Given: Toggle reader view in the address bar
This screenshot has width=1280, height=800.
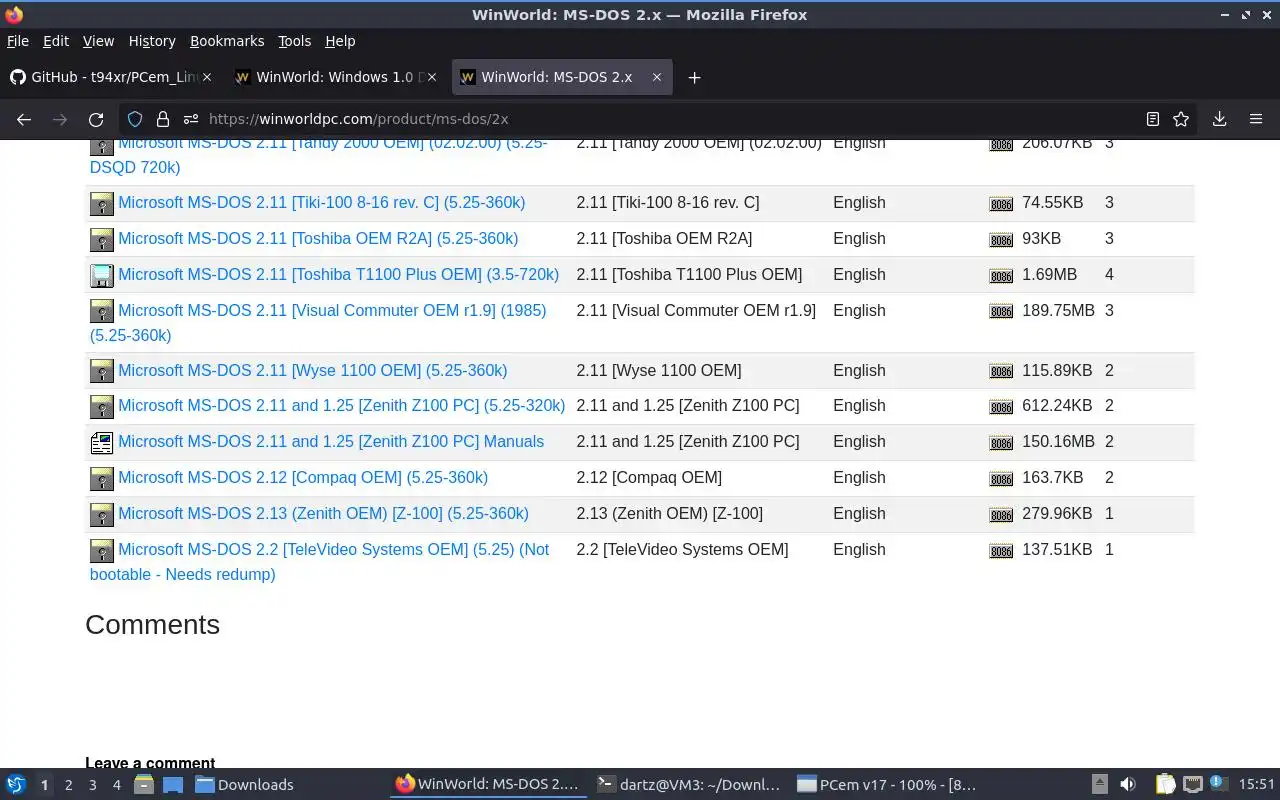Looking at the screenshot, I should [x=1153, y=119].
